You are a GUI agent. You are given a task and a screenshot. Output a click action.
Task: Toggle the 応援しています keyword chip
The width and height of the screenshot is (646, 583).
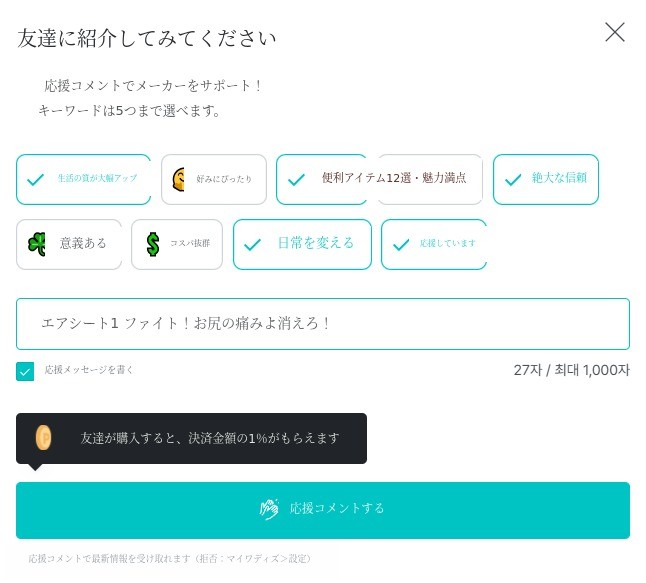point(434,244)
